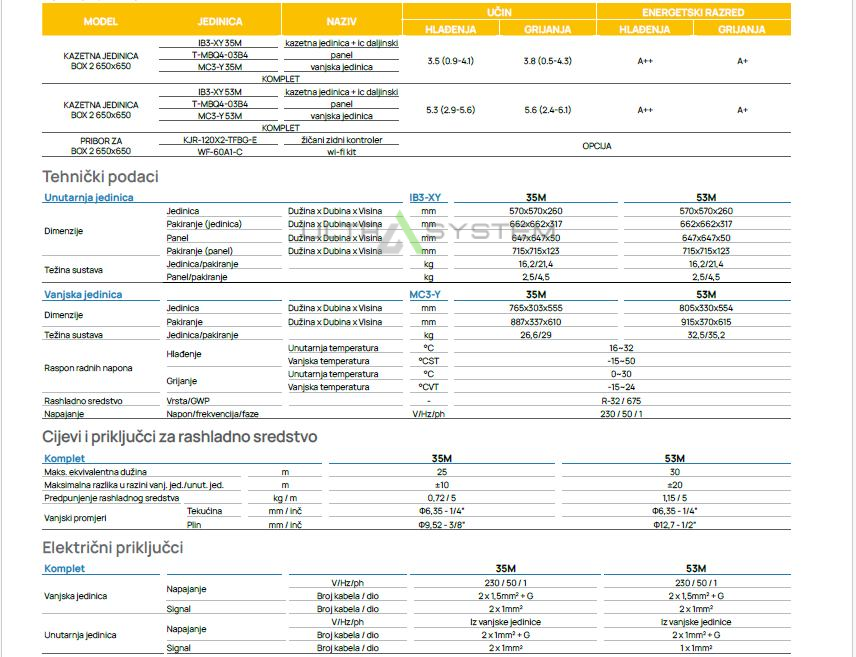Viewport: 856px width, 657px height.
Task: Select the WF-60A1-C accessory code
Action: pos(221,151)
